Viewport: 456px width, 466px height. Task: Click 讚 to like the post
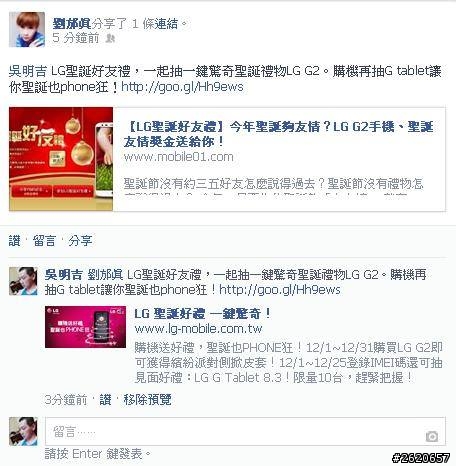click(x=14, y=241)
